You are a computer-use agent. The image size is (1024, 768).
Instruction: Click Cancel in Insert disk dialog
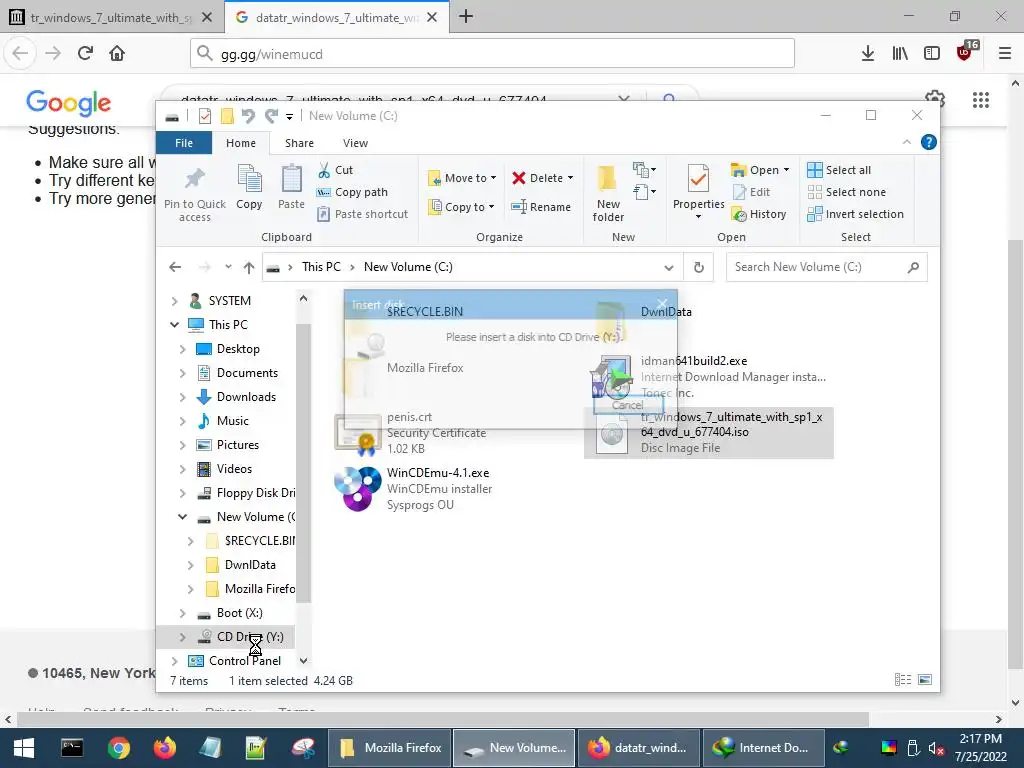coord(628,405)
